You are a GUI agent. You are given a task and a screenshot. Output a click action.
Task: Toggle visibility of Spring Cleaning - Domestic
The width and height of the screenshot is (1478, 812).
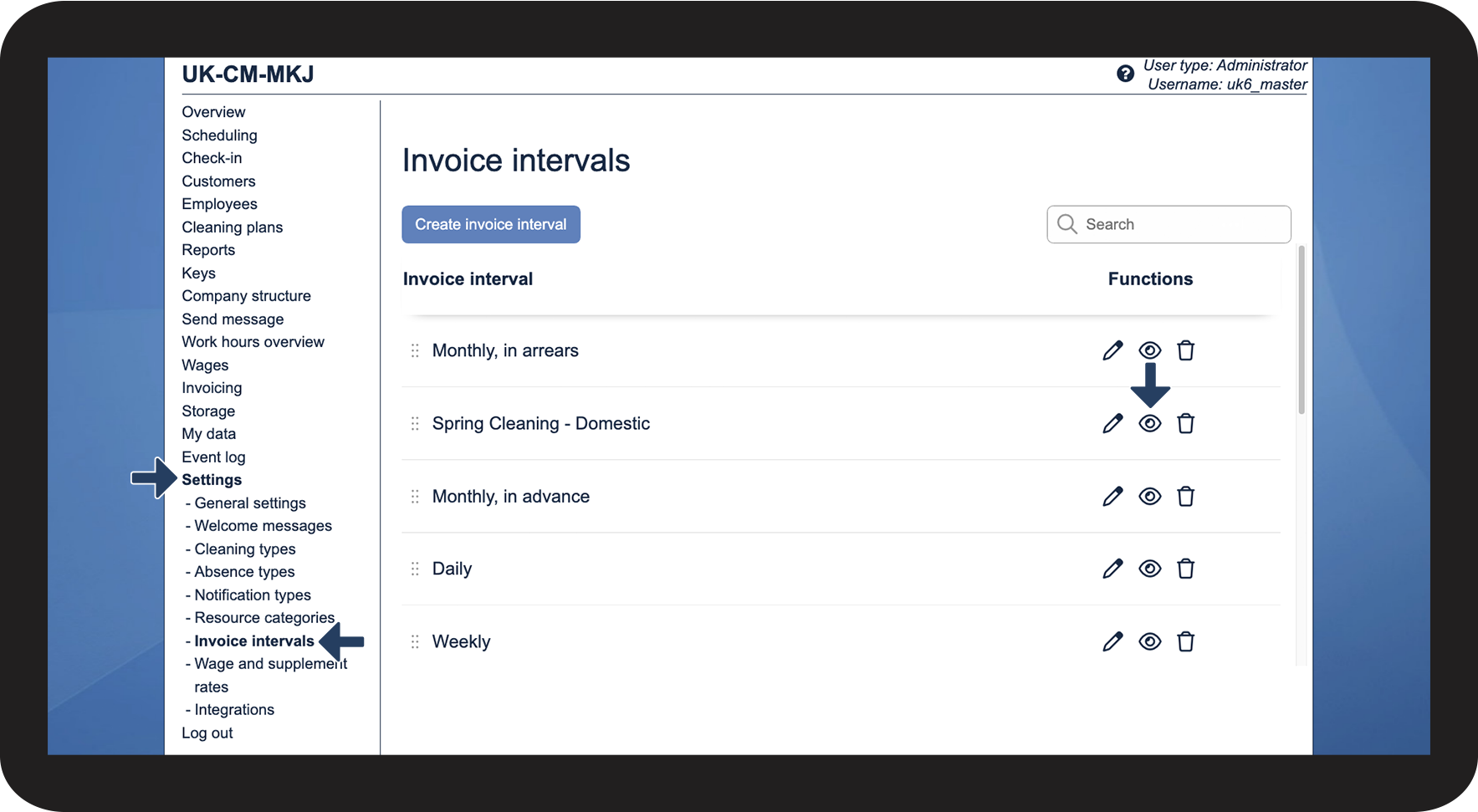(1150, 424)
